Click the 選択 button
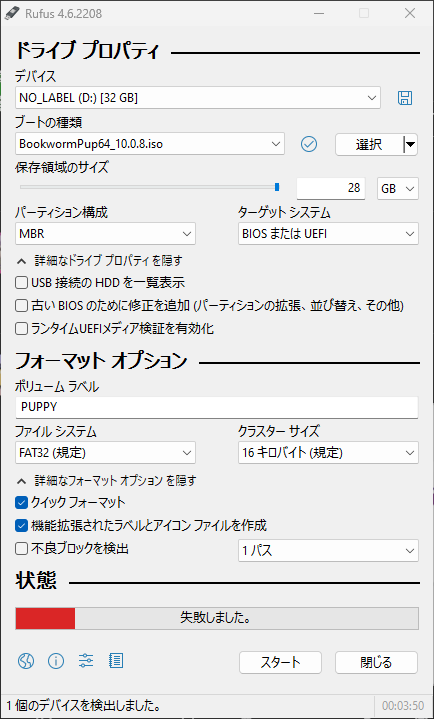The width and height of the screenshot is (434, 719). click(x=370, y=145)
